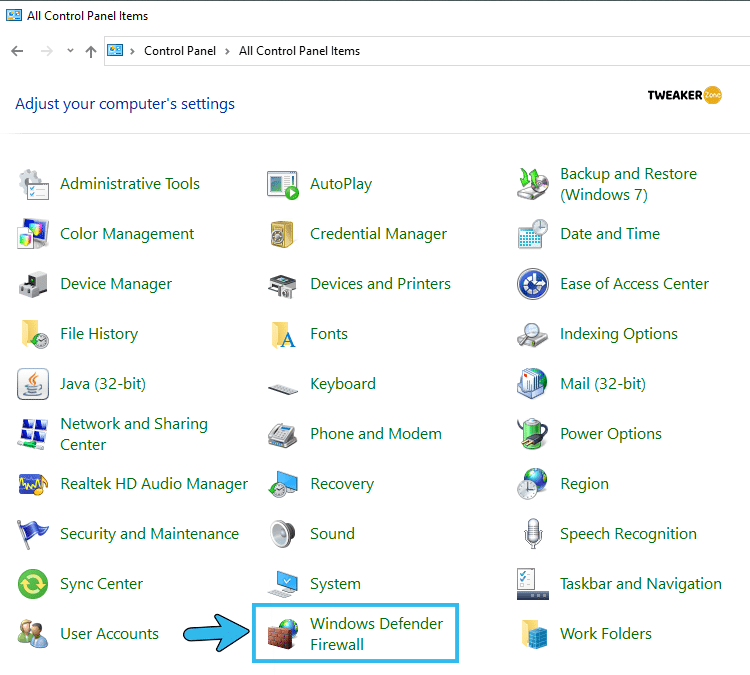Click the Color Management icon
Screen dimensions: 750x675
point(33,234)
